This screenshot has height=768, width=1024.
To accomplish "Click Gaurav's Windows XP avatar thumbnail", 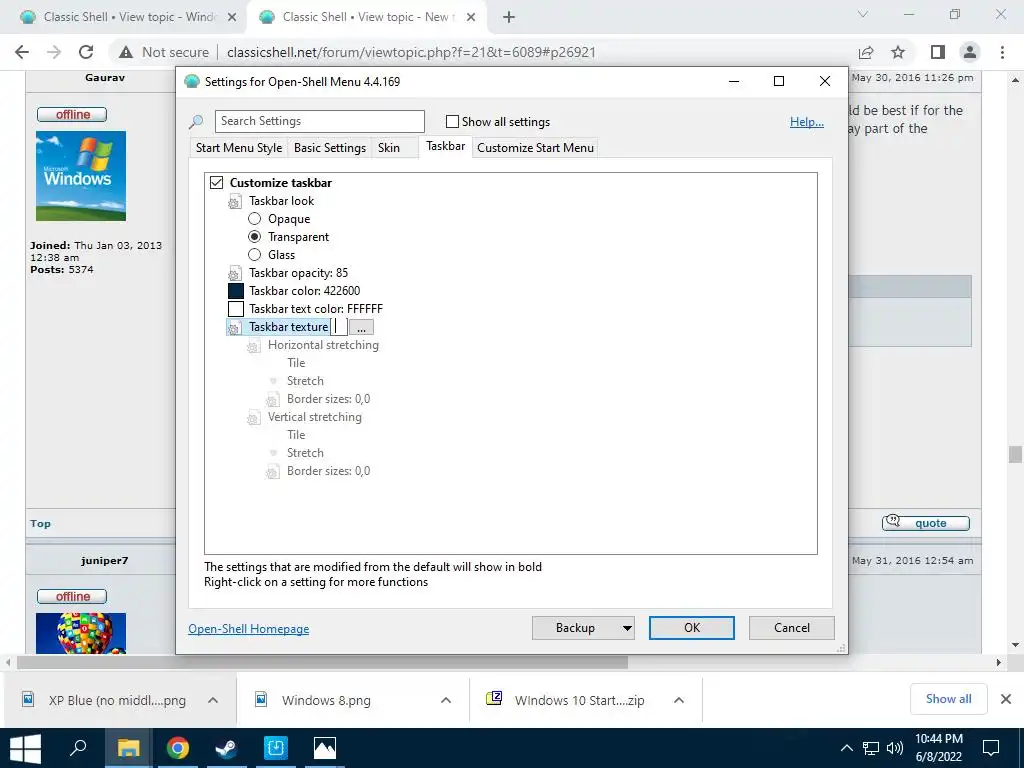I will pyautogui.click(x=81, y=176).
